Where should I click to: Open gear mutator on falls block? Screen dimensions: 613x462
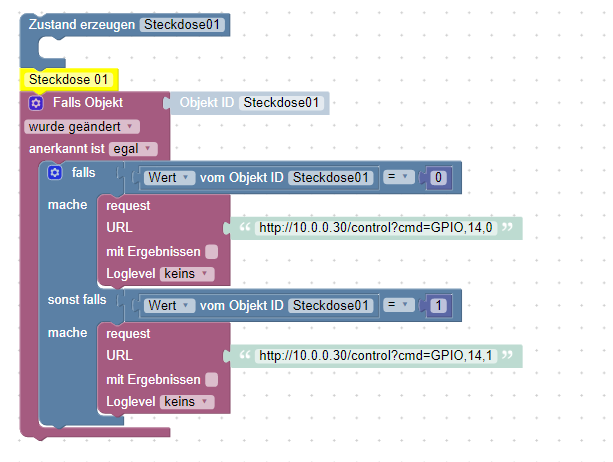click(x=55, y=172)
